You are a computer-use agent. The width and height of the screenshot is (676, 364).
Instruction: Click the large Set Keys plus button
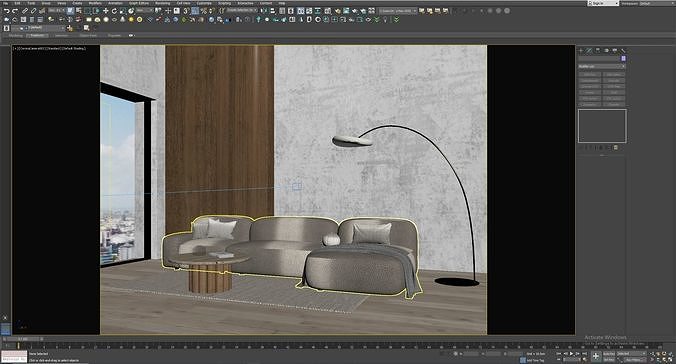coord(595,356)
